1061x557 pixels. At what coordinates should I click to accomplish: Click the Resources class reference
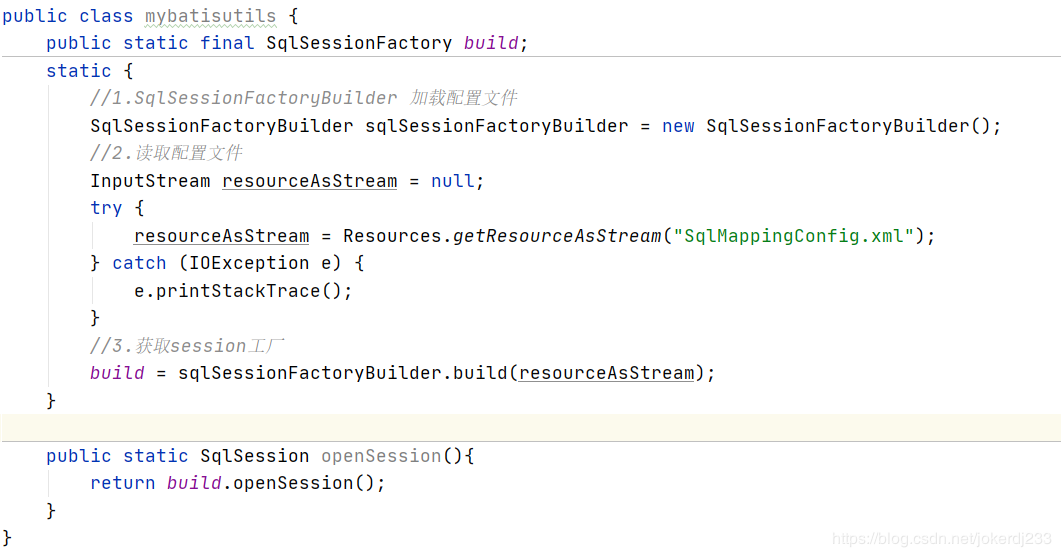(x=392, y=236)
